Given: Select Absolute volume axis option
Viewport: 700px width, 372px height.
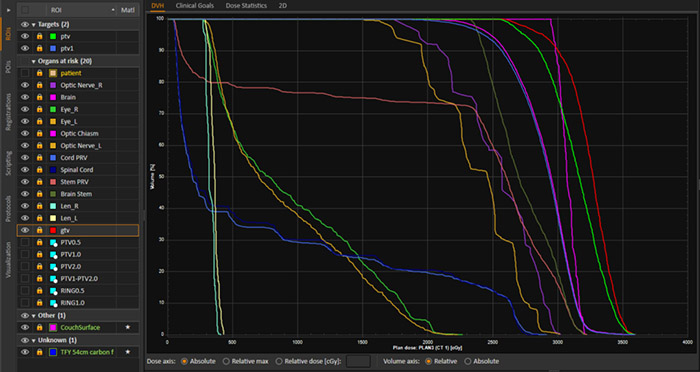Looking at the screenshot, I should pos(468,361).
